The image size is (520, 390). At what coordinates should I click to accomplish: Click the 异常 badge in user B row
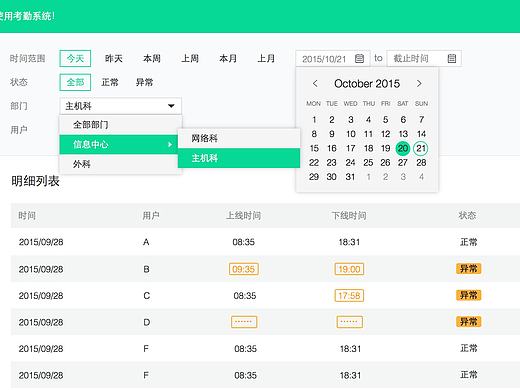468,269
